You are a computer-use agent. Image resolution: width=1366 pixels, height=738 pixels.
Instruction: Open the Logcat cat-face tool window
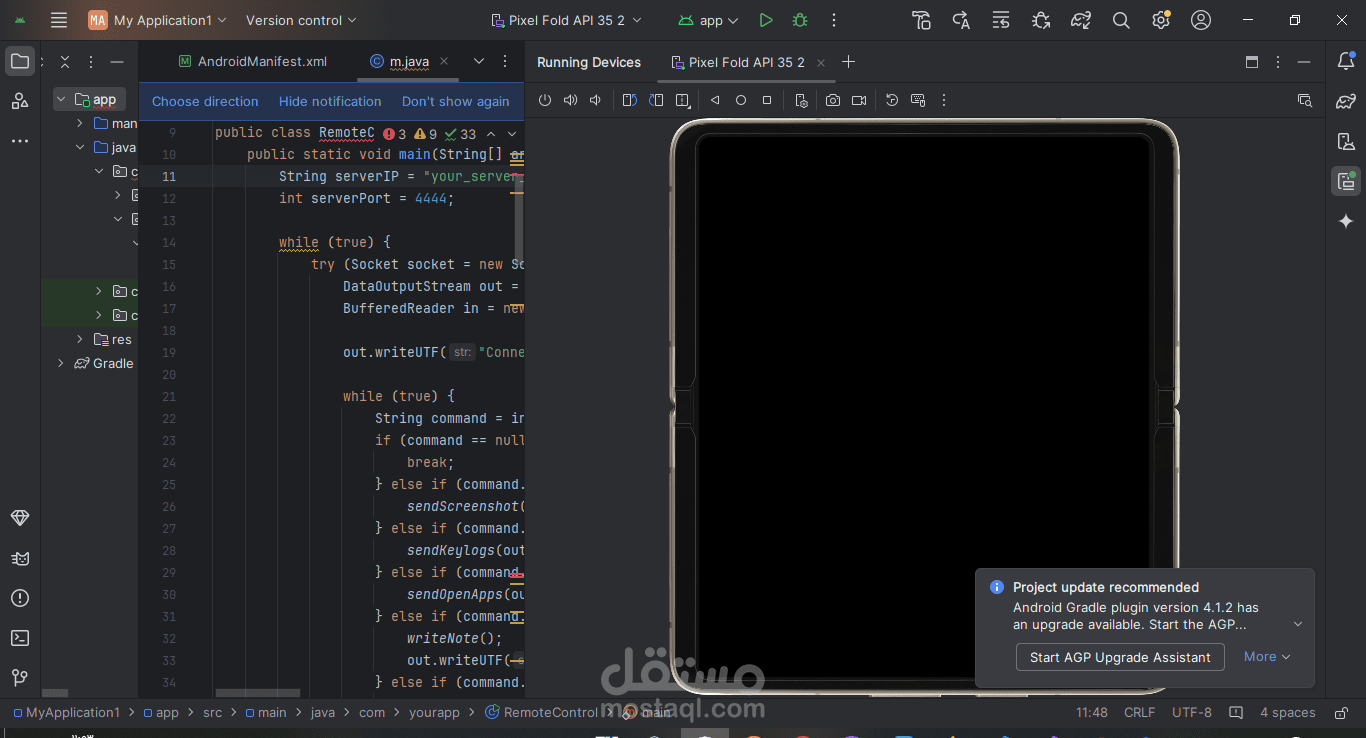[20, 558]
